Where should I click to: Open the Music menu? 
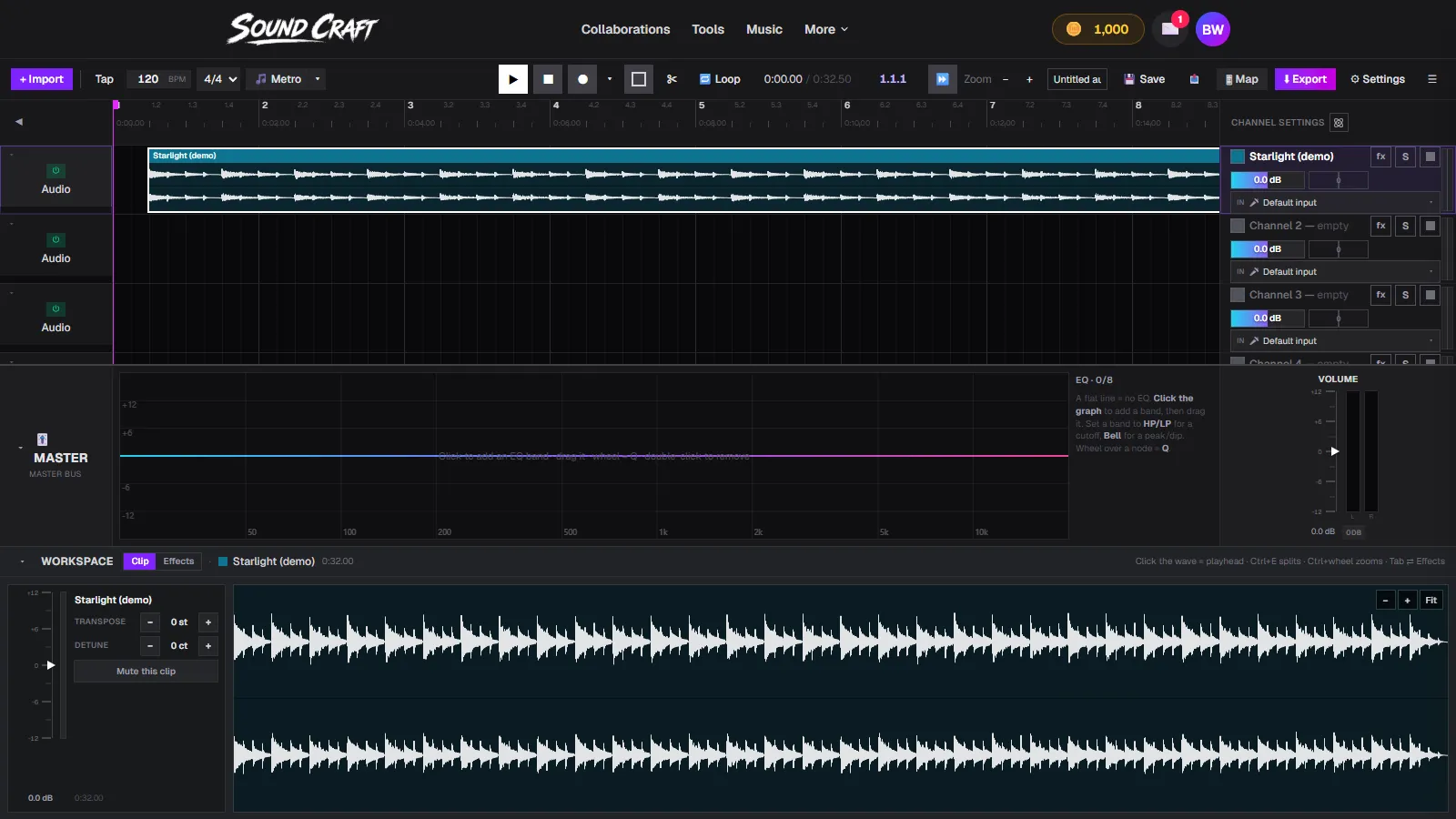[764, 29]
